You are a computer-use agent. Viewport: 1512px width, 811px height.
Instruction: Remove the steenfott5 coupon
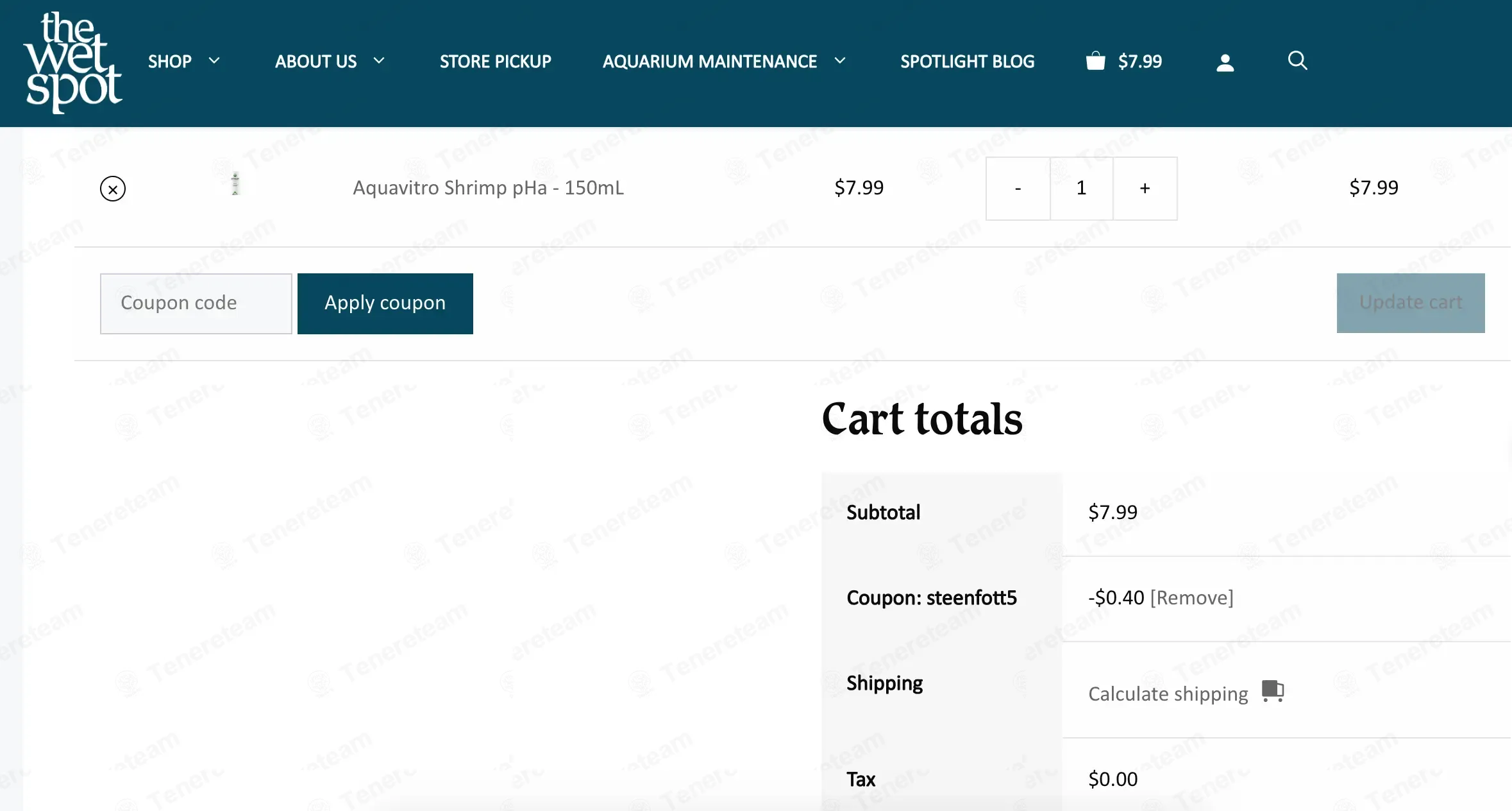pos(1192,598)
